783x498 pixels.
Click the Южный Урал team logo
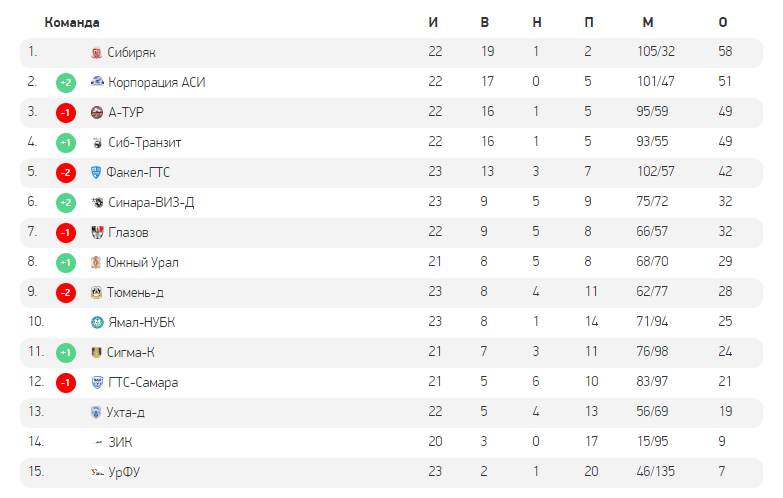pos(96,263)
